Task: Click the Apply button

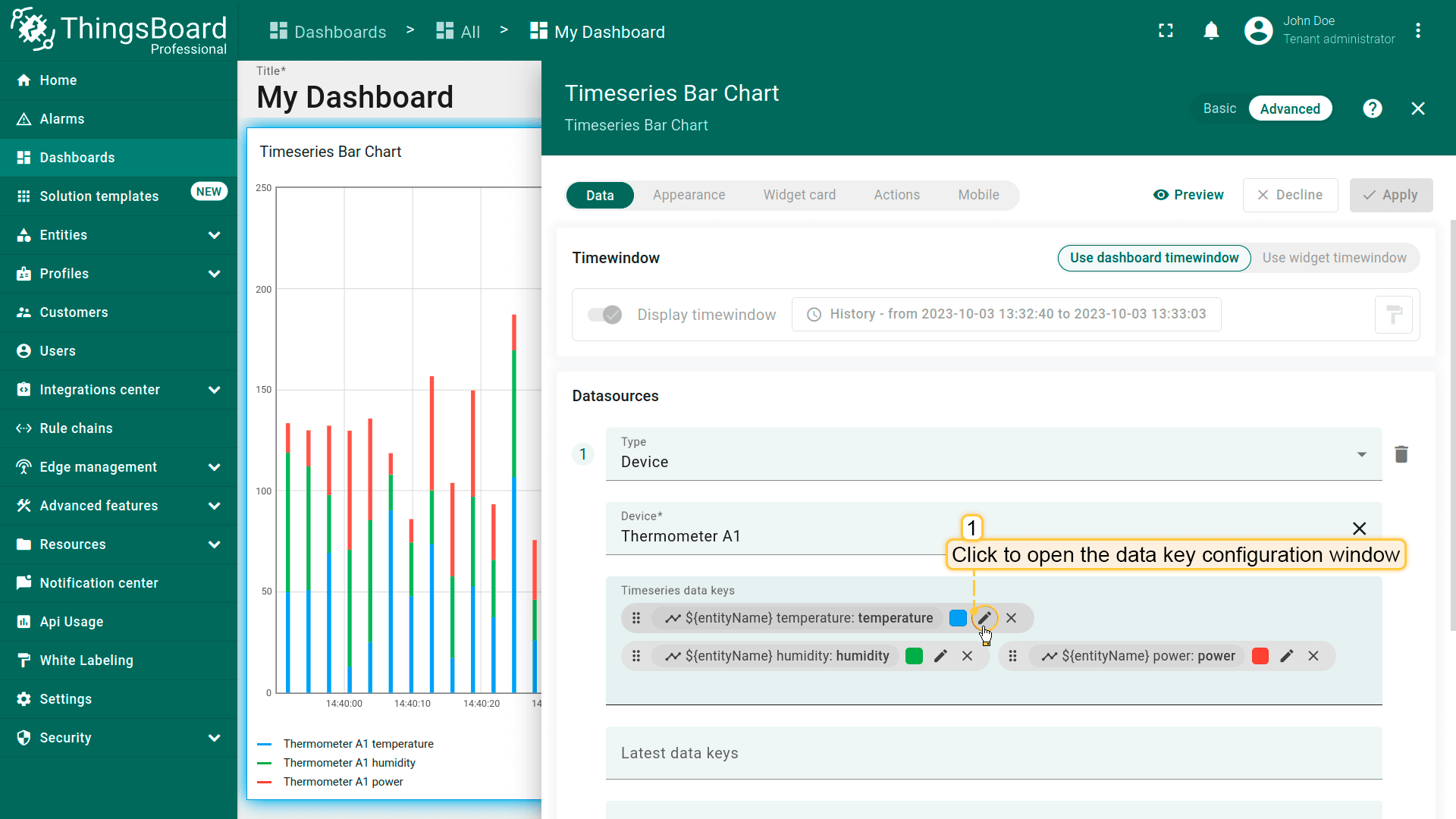Action: point(1391,195)
